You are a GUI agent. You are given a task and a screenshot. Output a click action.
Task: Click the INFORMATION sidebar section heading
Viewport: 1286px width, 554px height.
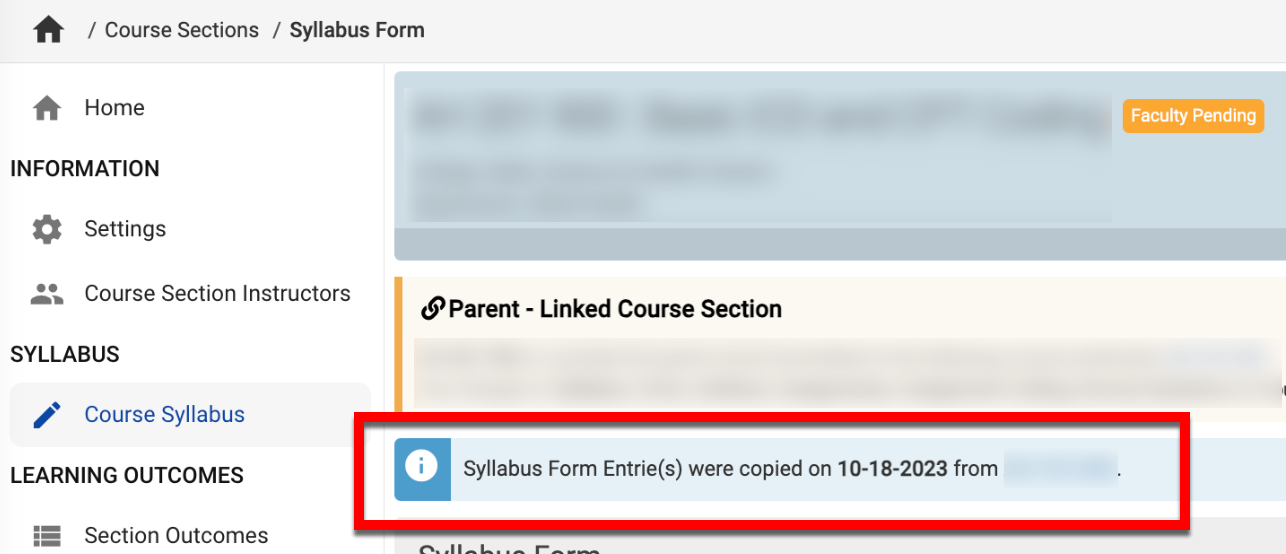pyautogui.click(x=85, y=169)
